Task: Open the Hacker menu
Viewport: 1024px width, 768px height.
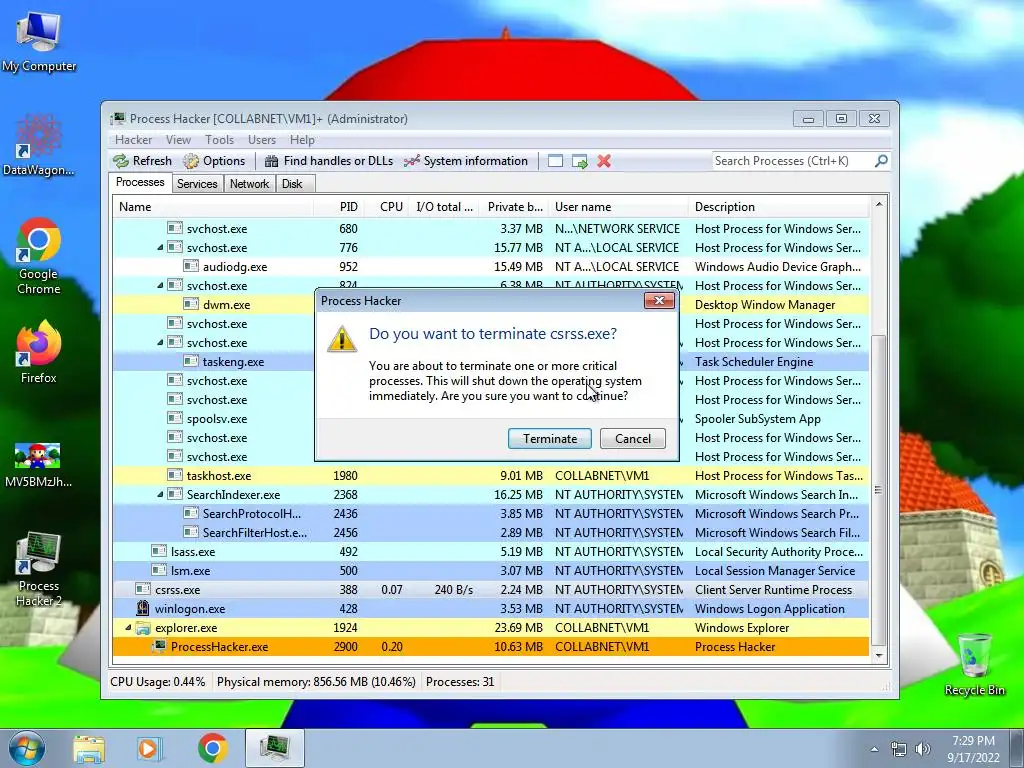Action: click(133, 140)
